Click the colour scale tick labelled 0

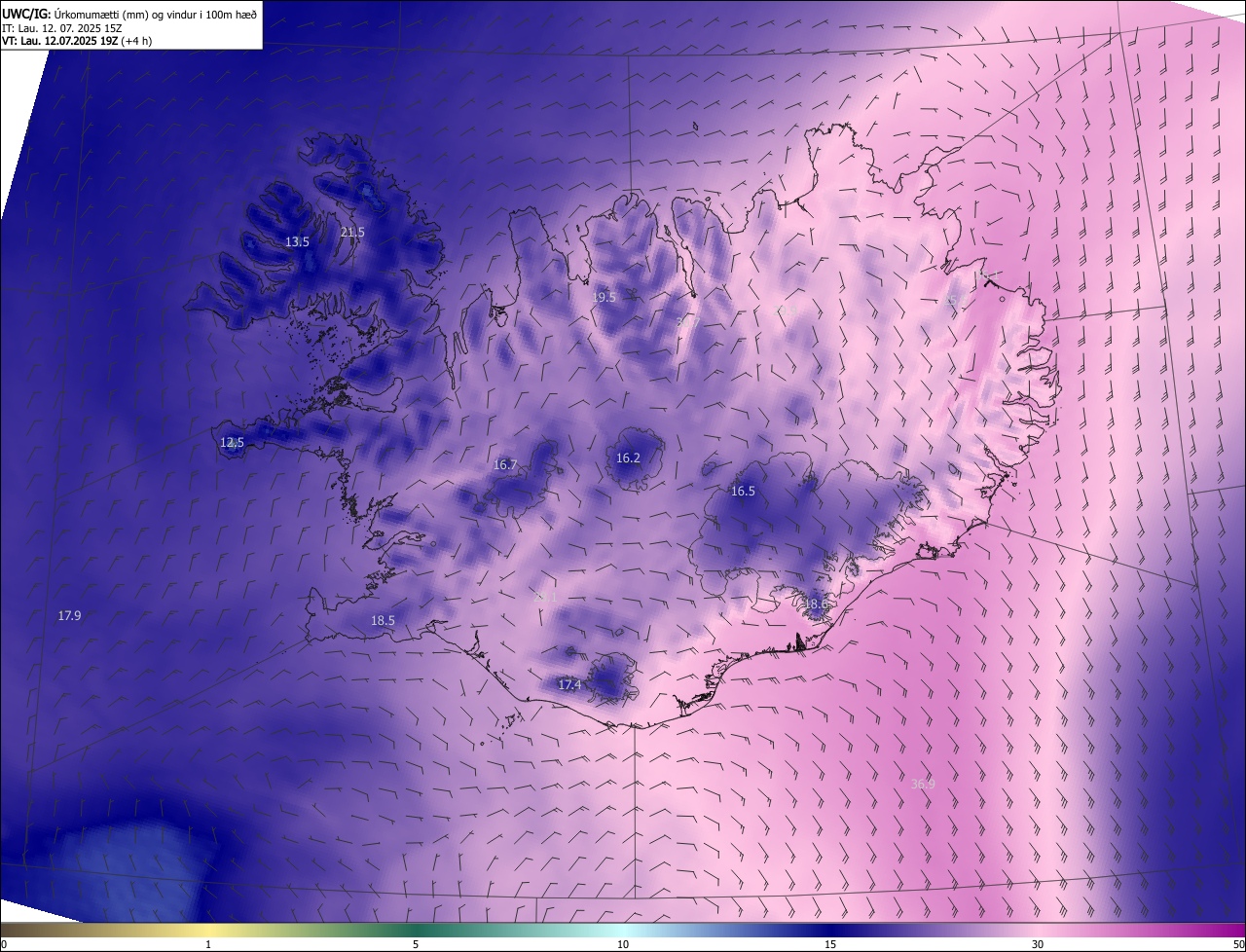pyautogui.click(x=4, y=944)
